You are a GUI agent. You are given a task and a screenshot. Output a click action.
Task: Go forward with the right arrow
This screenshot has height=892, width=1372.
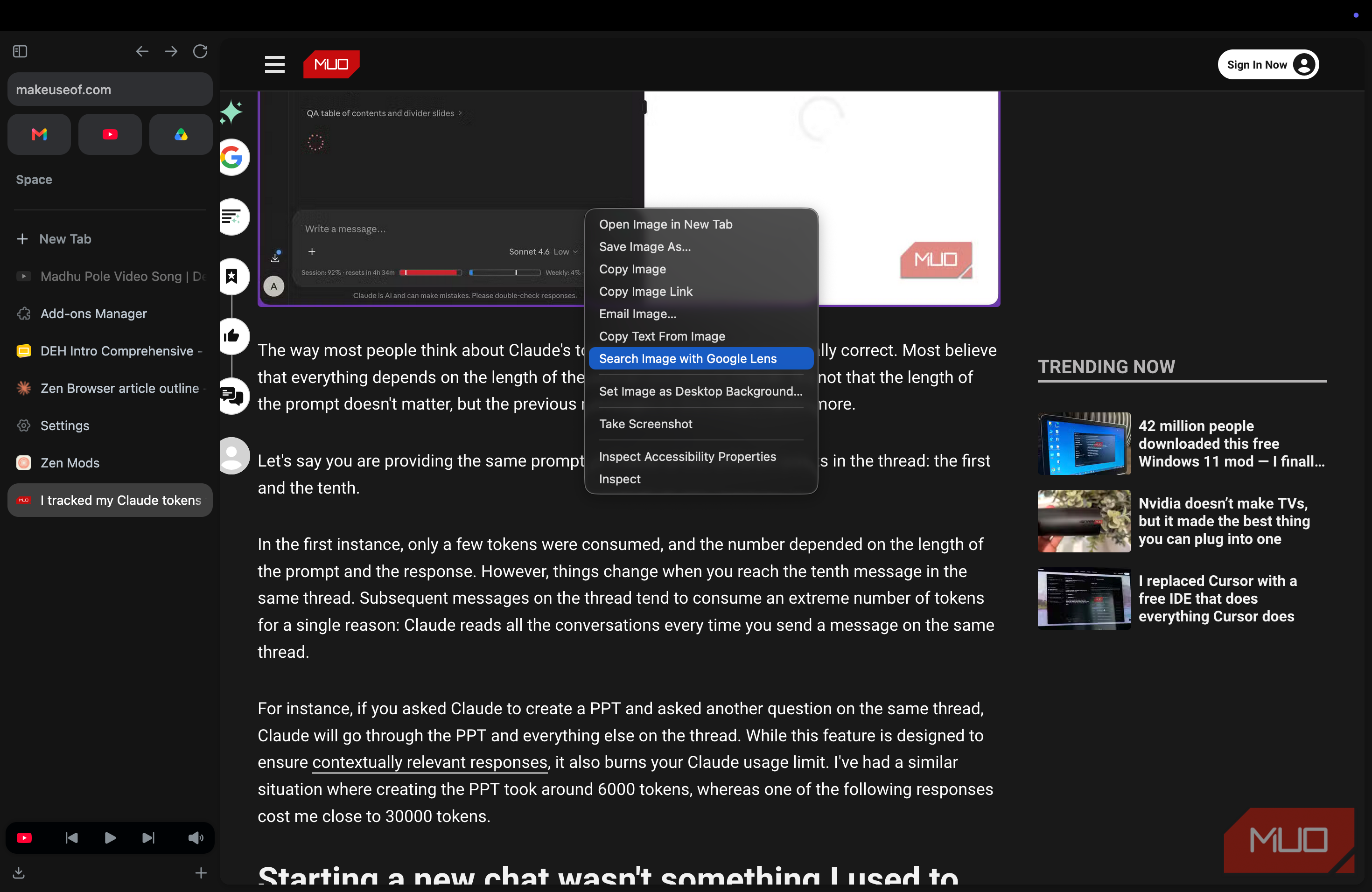[171, 51]
